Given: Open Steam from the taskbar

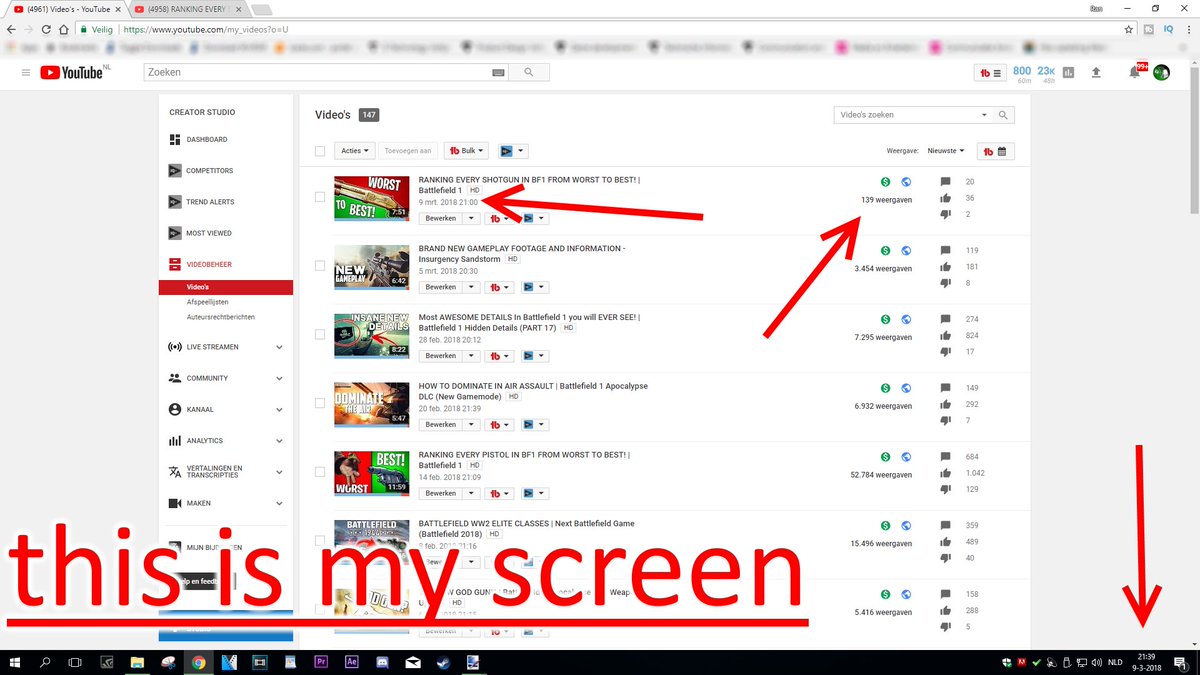Looking at the screenshot, I should pos(444,662).
